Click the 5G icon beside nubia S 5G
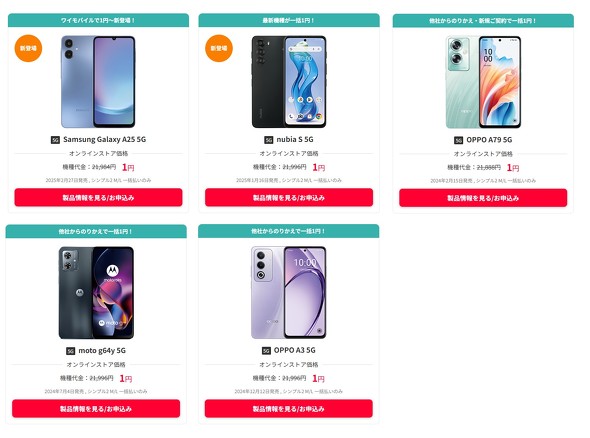590x438 pixels. pyautogui.click(x=268, y=140)
